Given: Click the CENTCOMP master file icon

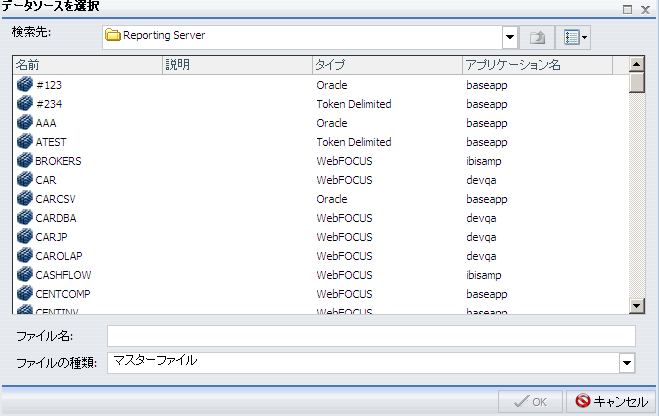Looking at the screenshot, I should 25,293.
